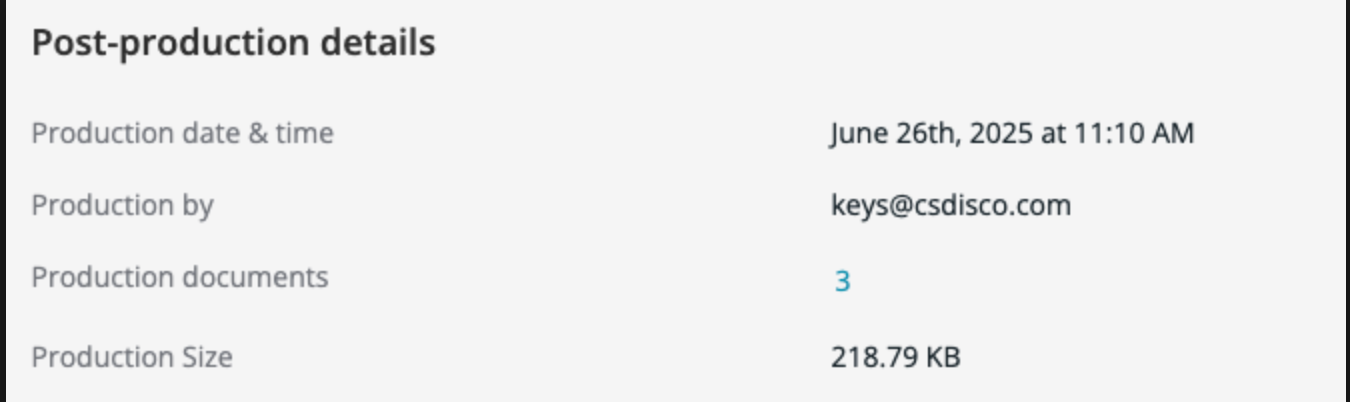
Task: Select the Production date & time label
Action: pos(182,133)
